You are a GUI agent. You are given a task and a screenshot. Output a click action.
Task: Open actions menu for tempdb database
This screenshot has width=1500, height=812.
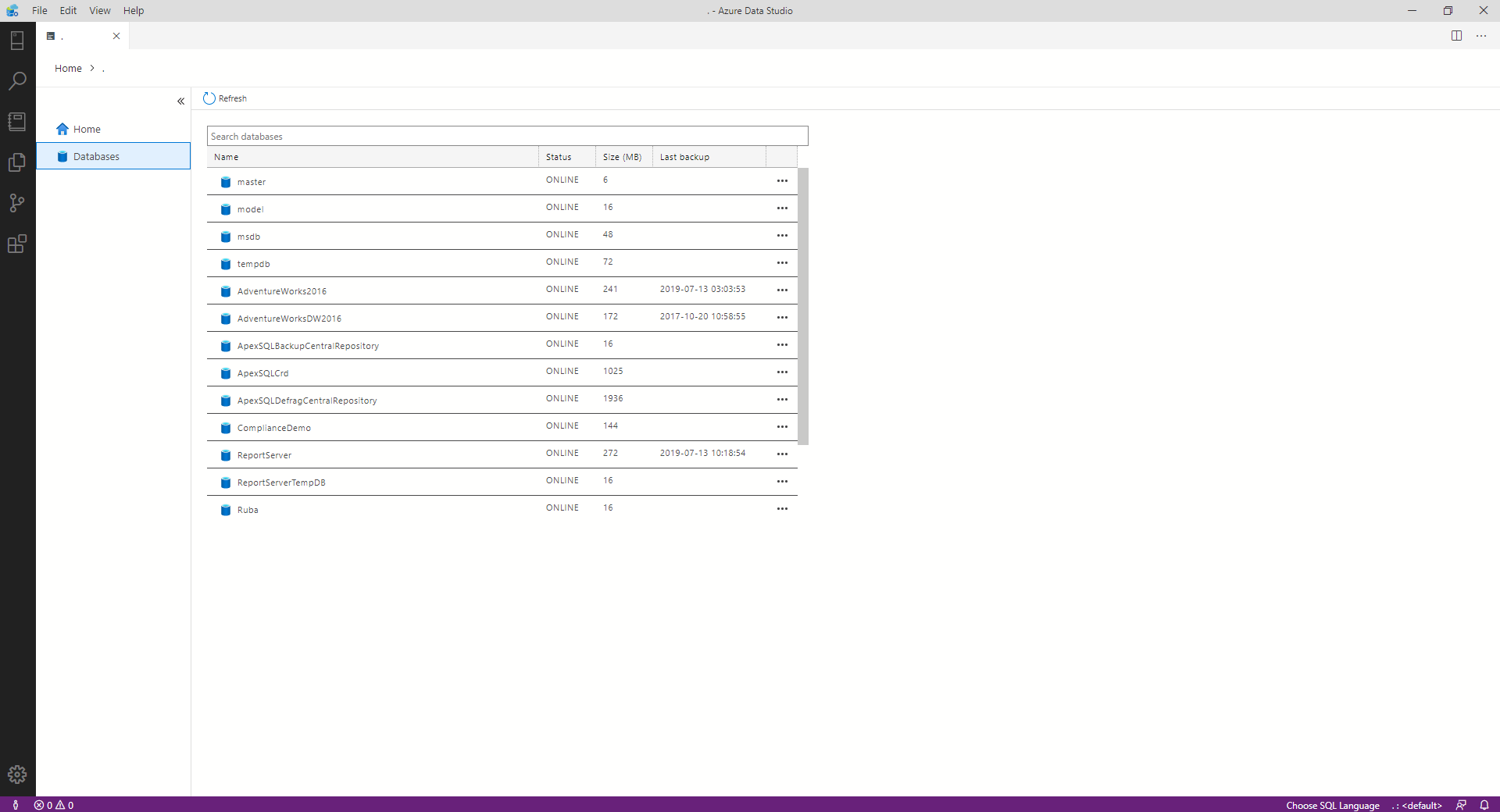tap(782, 263)
